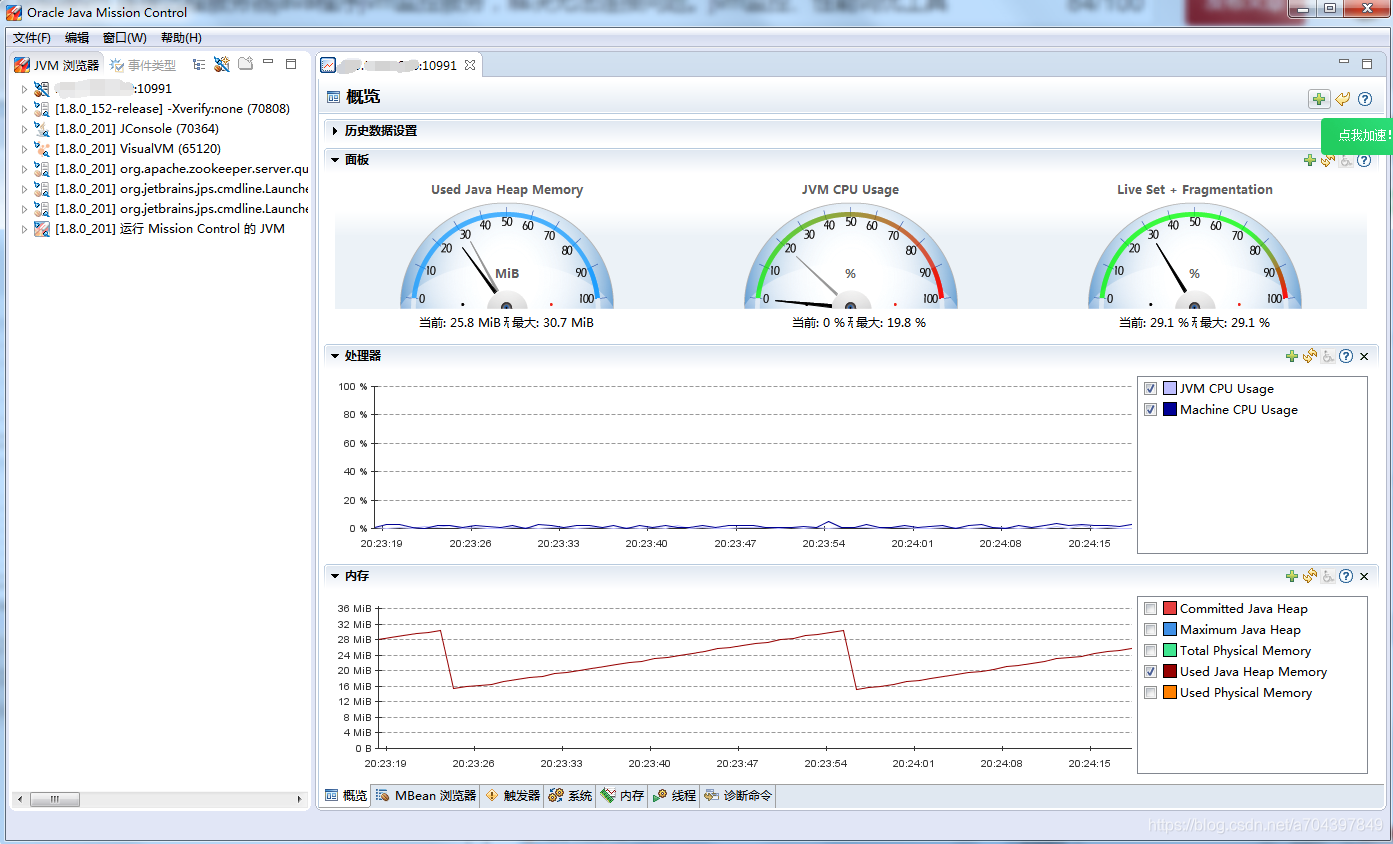Image resolution: width=1393 pixels, height=844 pixels.
Task: Click the Used Java Heap Memory dial
Action: click(507, 258)
